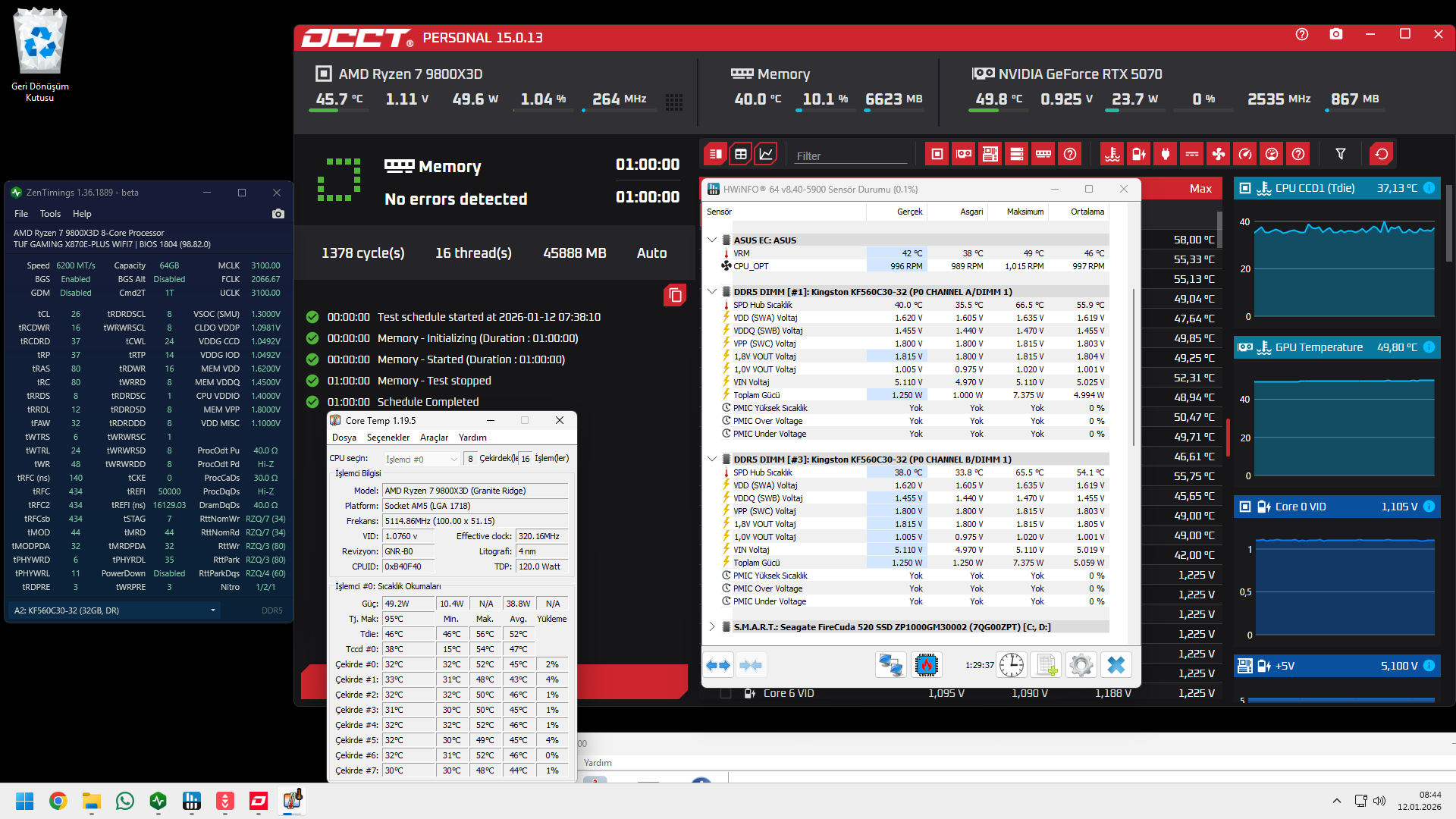Show info for GPU Temperature graph
The height and width of the screenshot is (819, 1456).
tap(1429, 347)
